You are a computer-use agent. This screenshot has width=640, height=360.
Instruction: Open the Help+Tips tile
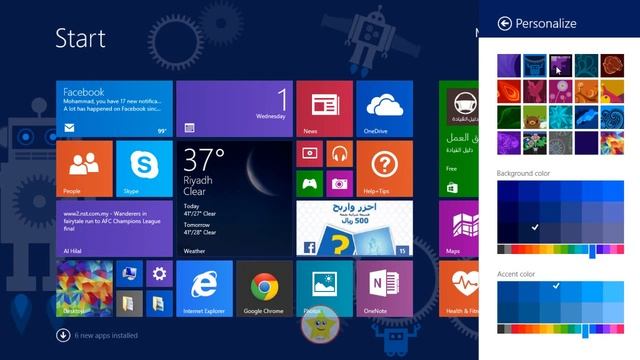pos(384,169)
